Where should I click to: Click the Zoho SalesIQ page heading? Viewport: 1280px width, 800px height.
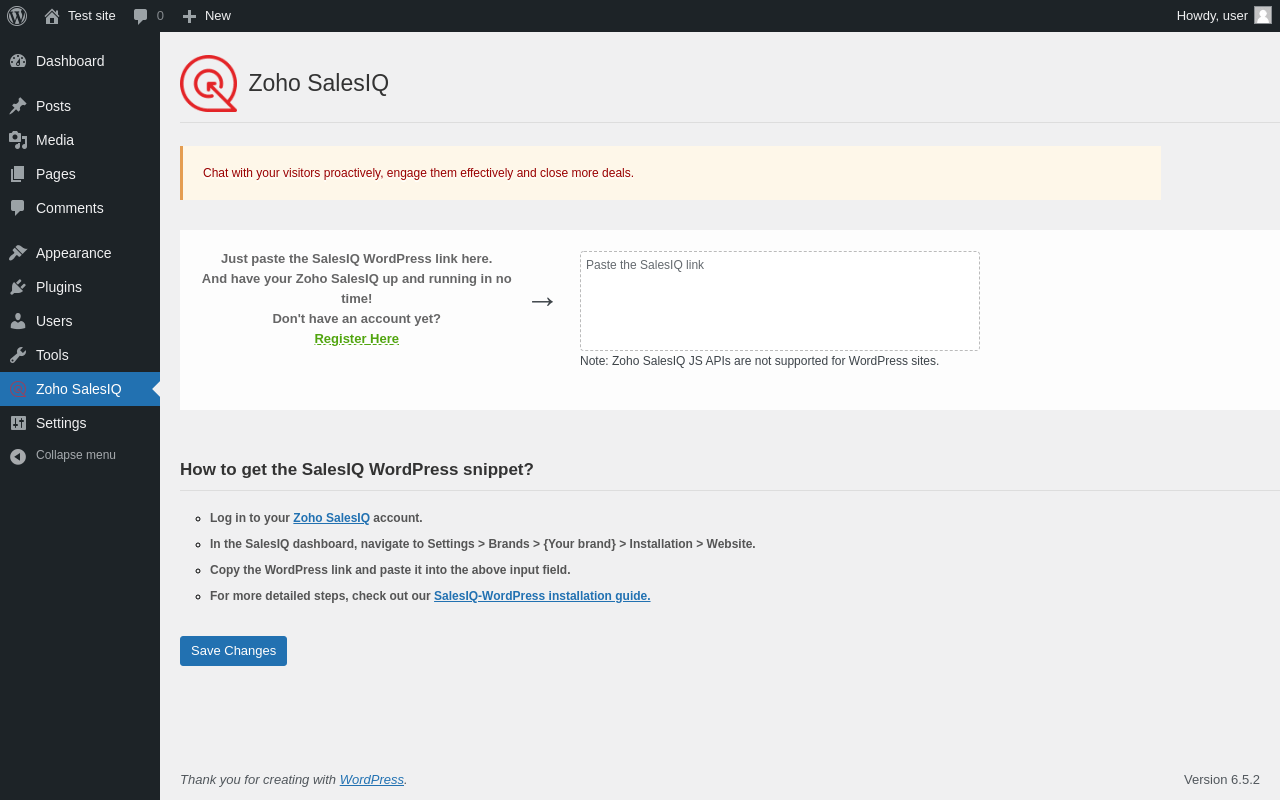[x=319, y=83]
